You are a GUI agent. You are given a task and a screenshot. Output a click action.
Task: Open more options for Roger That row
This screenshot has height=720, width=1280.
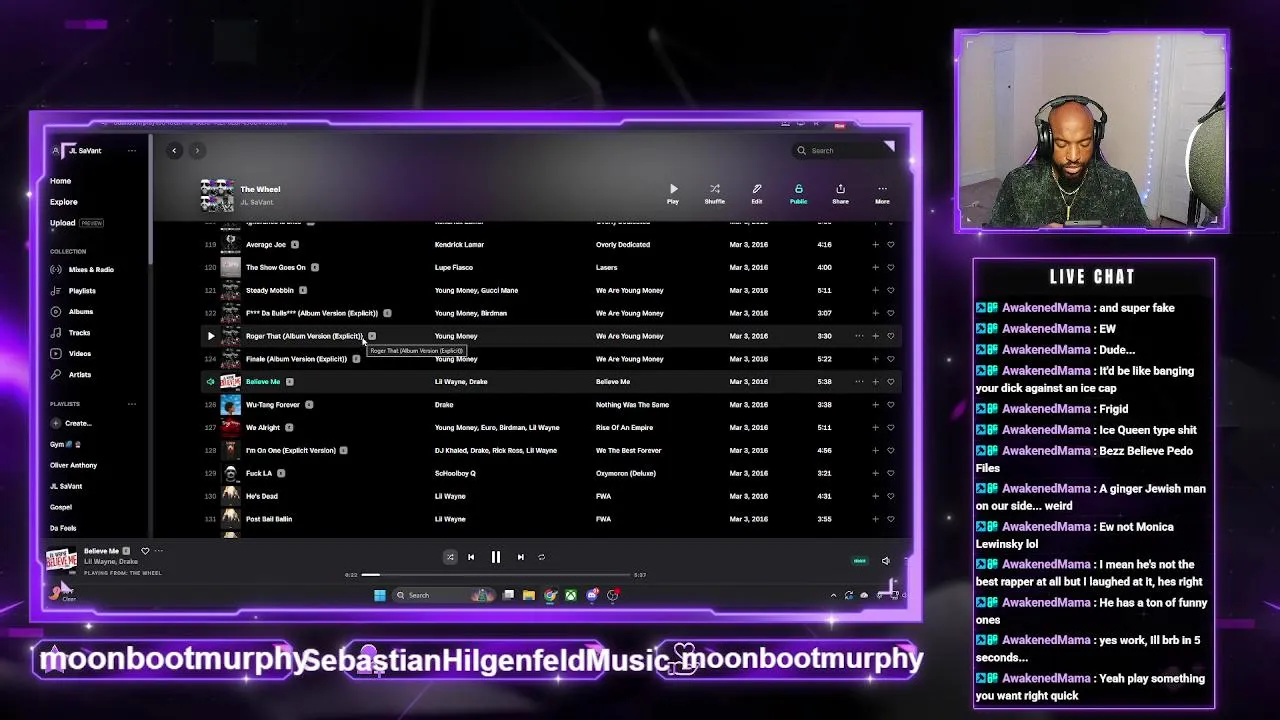(859, 336)
